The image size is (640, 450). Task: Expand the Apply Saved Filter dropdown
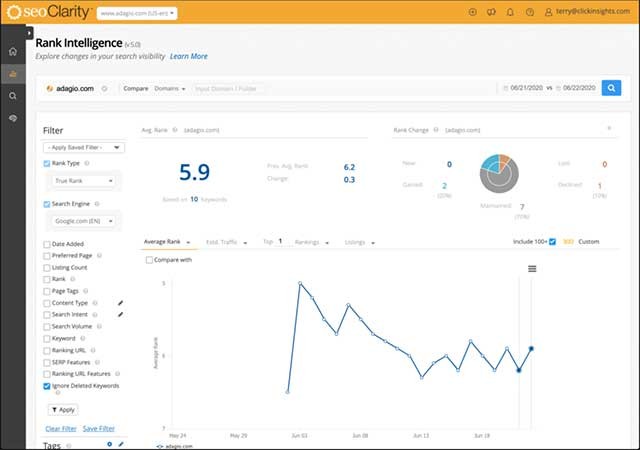pos(84,147)
